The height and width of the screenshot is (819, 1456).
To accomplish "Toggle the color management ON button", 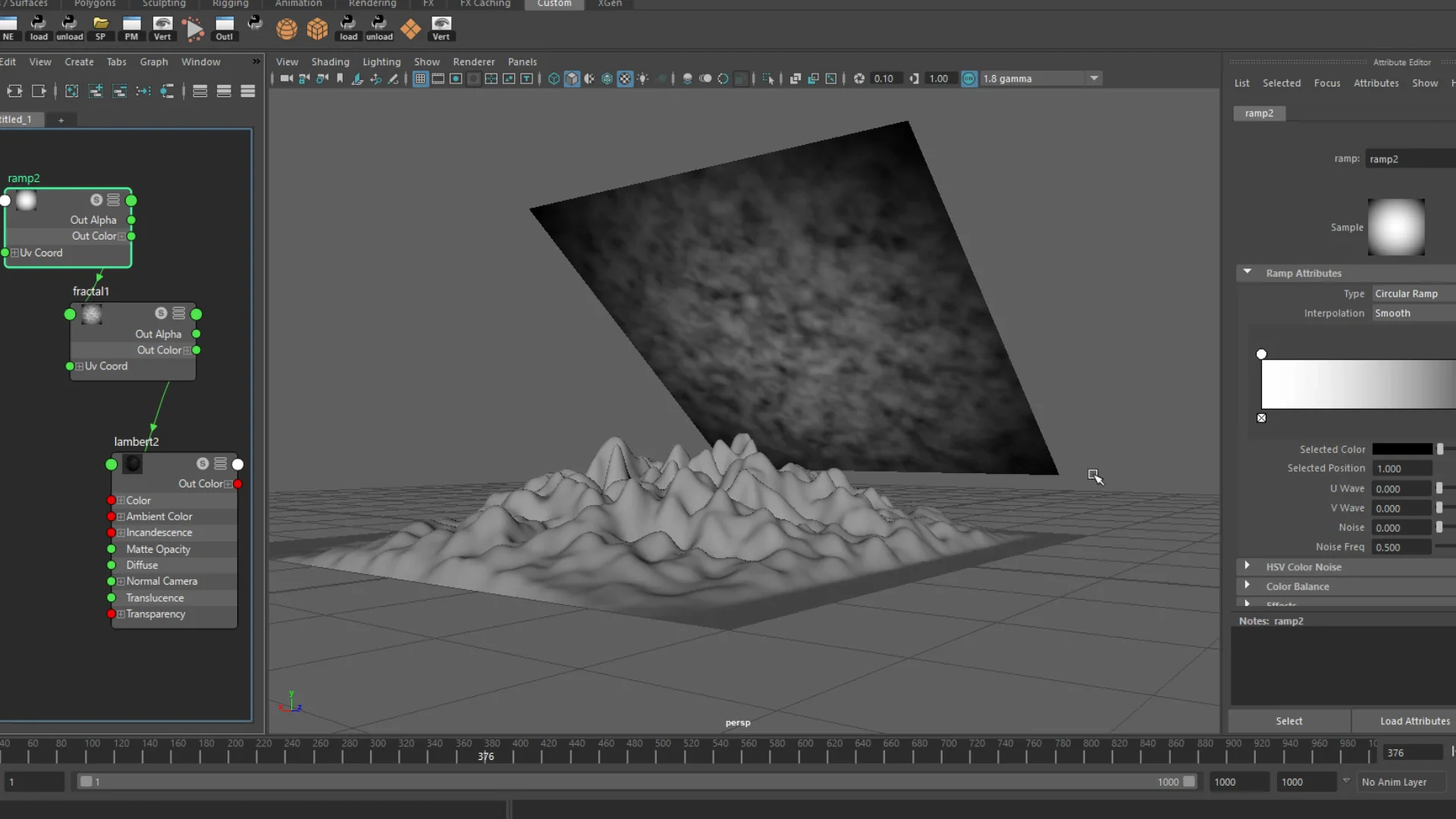I will click(969, 79).
